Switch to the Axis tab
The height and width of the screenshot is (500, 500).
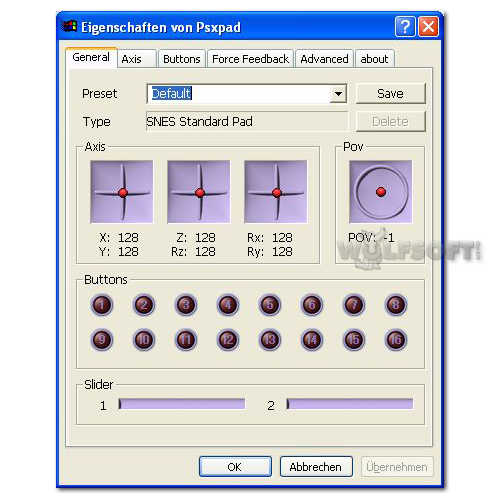click(x=137, y=59)
